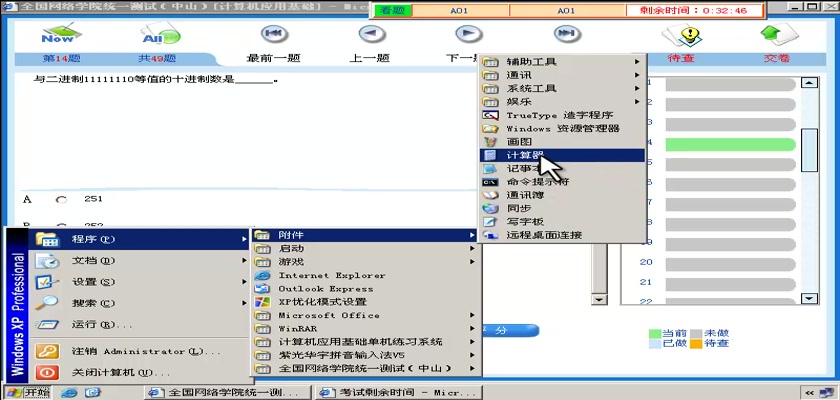Expand 附件 Accessories folder
Image resolution: width=840 pixels, height=400 pixels.
(365, 235)
